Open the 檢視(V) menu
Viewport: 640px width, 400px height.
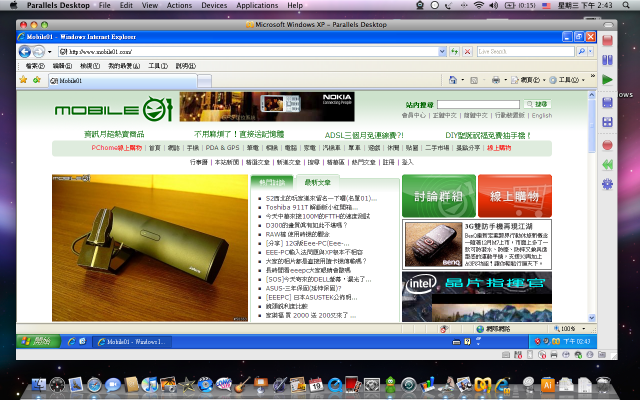tap(90, 66)
